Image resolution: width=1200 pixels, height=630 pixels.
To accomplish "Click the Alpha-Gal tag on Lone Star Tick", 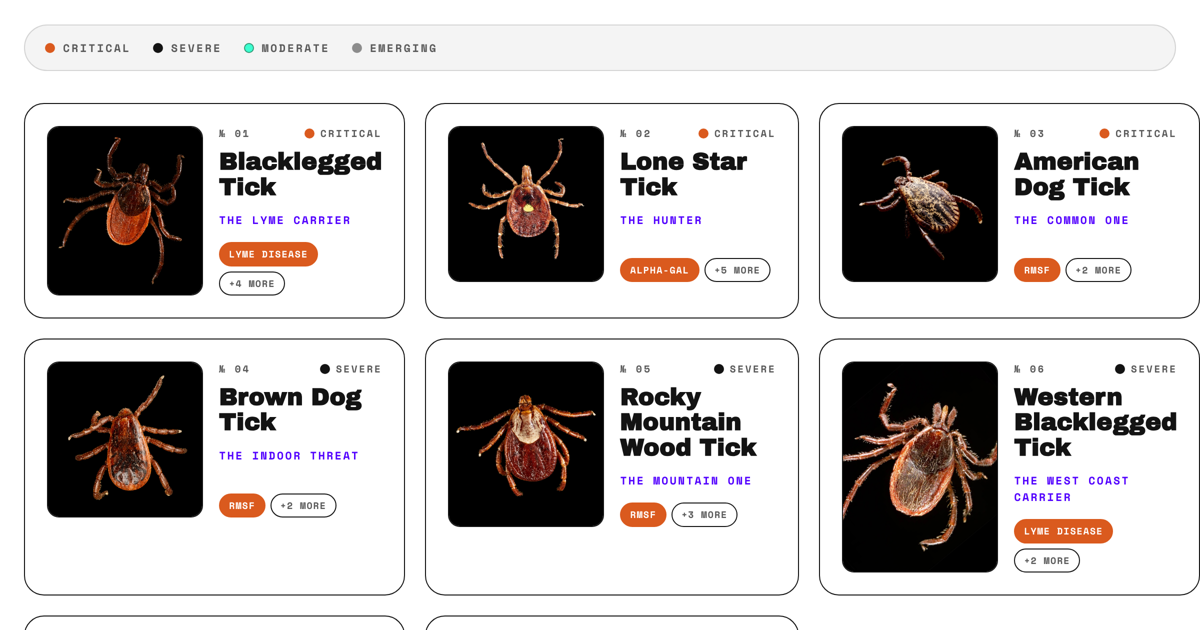I will tap(659, 270).
